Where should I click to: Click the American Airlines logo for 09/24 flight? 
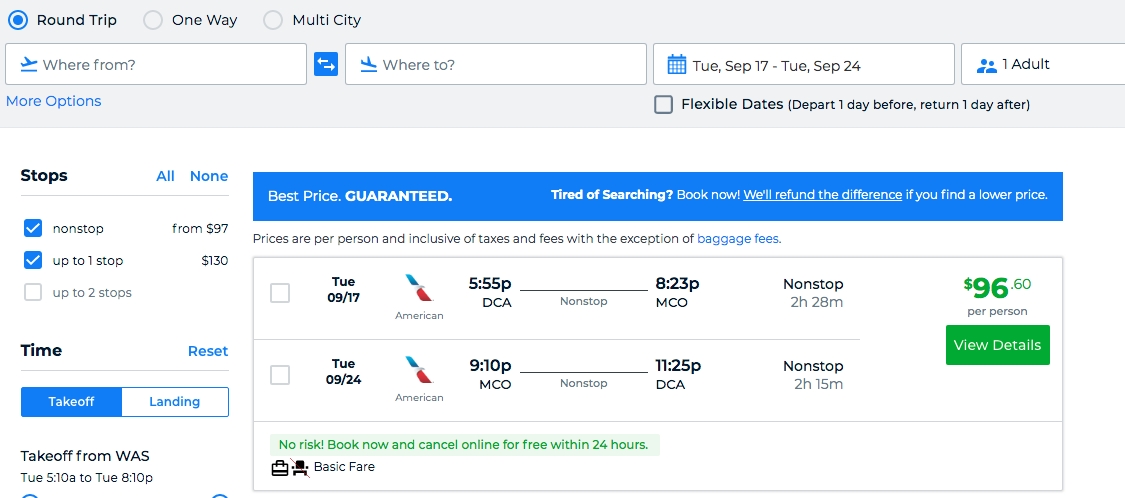tap(419, 370)
